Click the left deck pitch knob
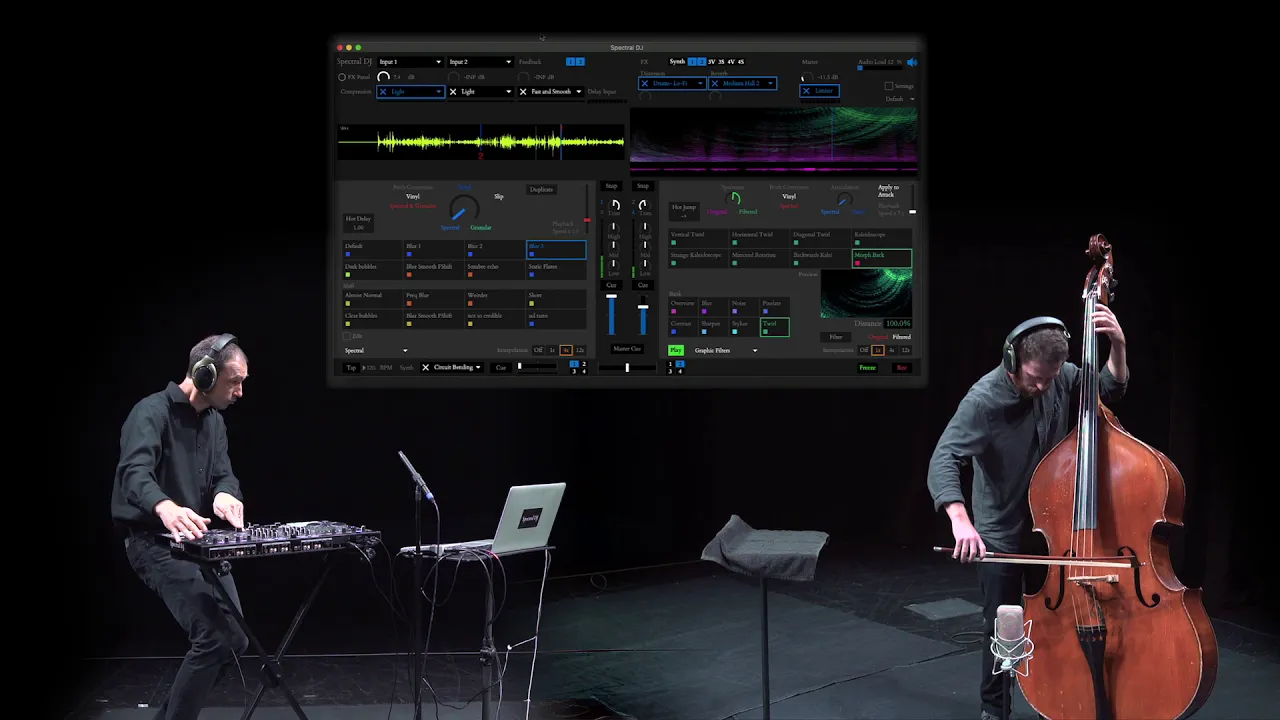Image resolution: width=1280 pixels, height=720 pixels. click(464, 208)
